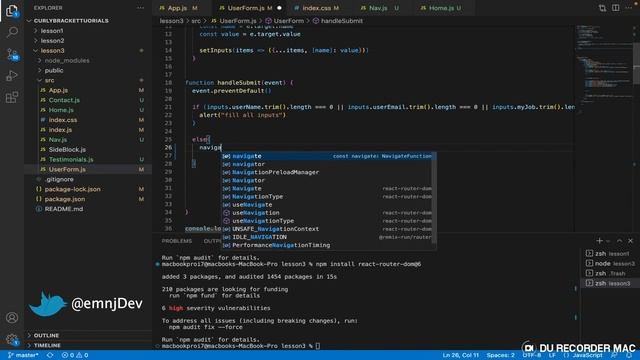The height and width of the screenshot is (360, 640).
Task: Open index.js in the explorer
Action: coord(60,130)
